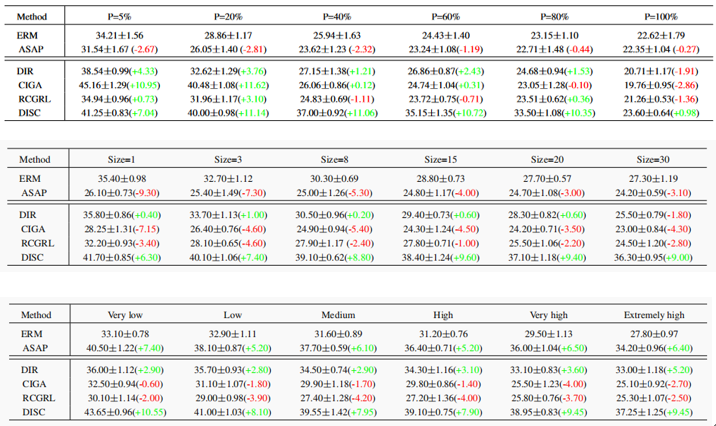This screenshot has height=426, width=716.
Task: Click "High" header between Medium and Very high
Action: [x=443, y=315]
